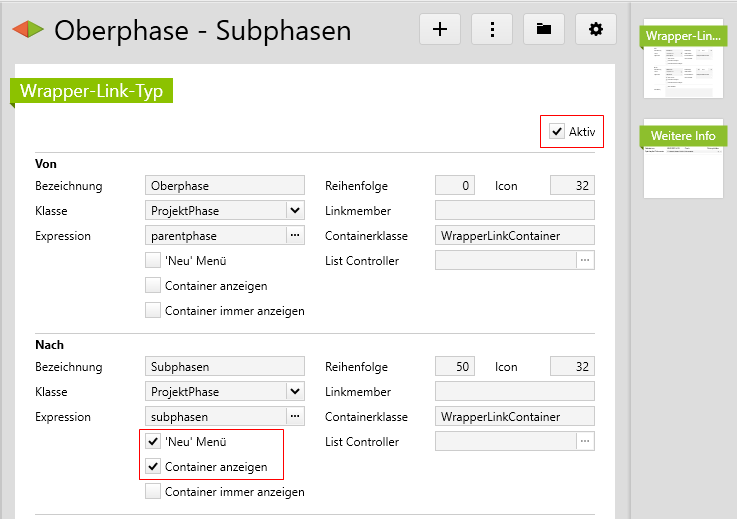Screen dimensions: 738x519
Task: Open the three-dot more options menu
Action: coord(492,29)
